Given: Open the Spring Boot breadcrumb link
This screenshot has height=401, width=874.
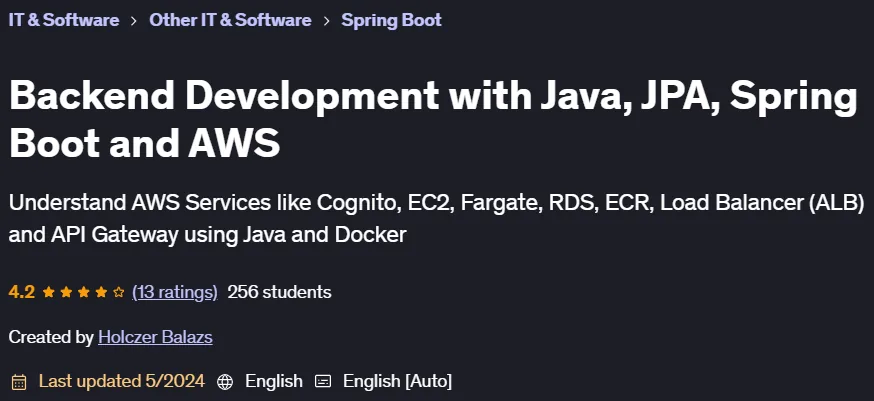Looking at the screenshot, I should [391, 20].
